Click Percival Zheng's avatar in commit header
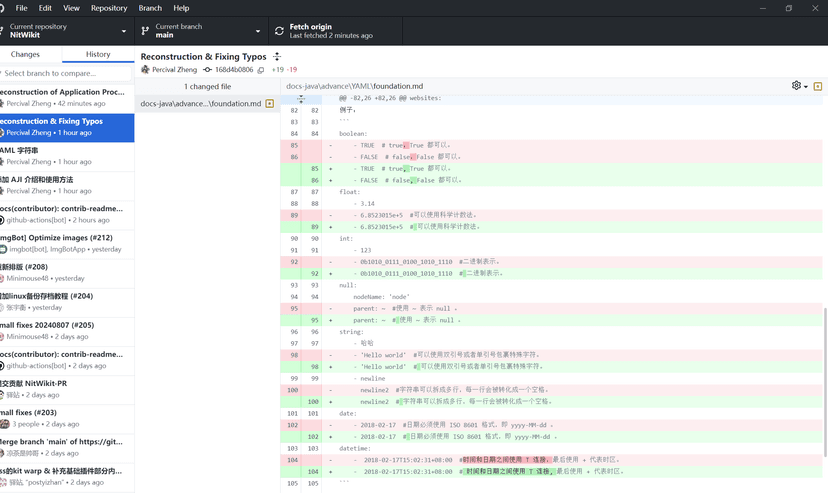828x493 pixels. pyautogui.click(x=146, y=70)
